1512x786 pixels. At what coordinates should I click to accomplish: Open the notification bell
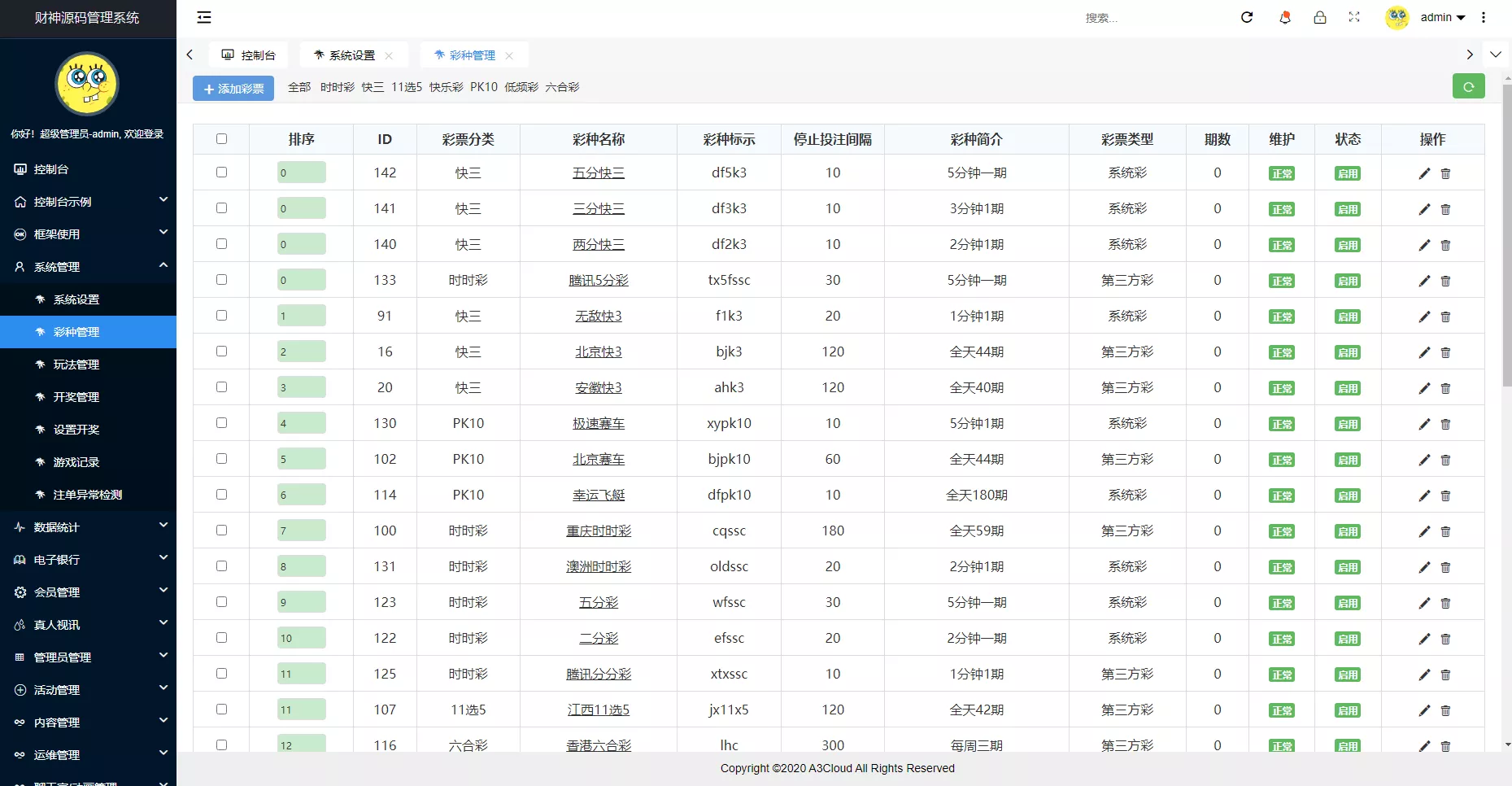[x=1285, y=17]
